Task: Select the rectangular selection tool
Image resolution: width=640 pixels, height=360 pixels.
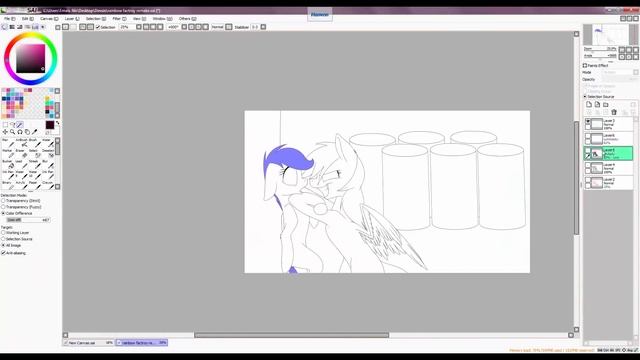Action: coord(5,125)
